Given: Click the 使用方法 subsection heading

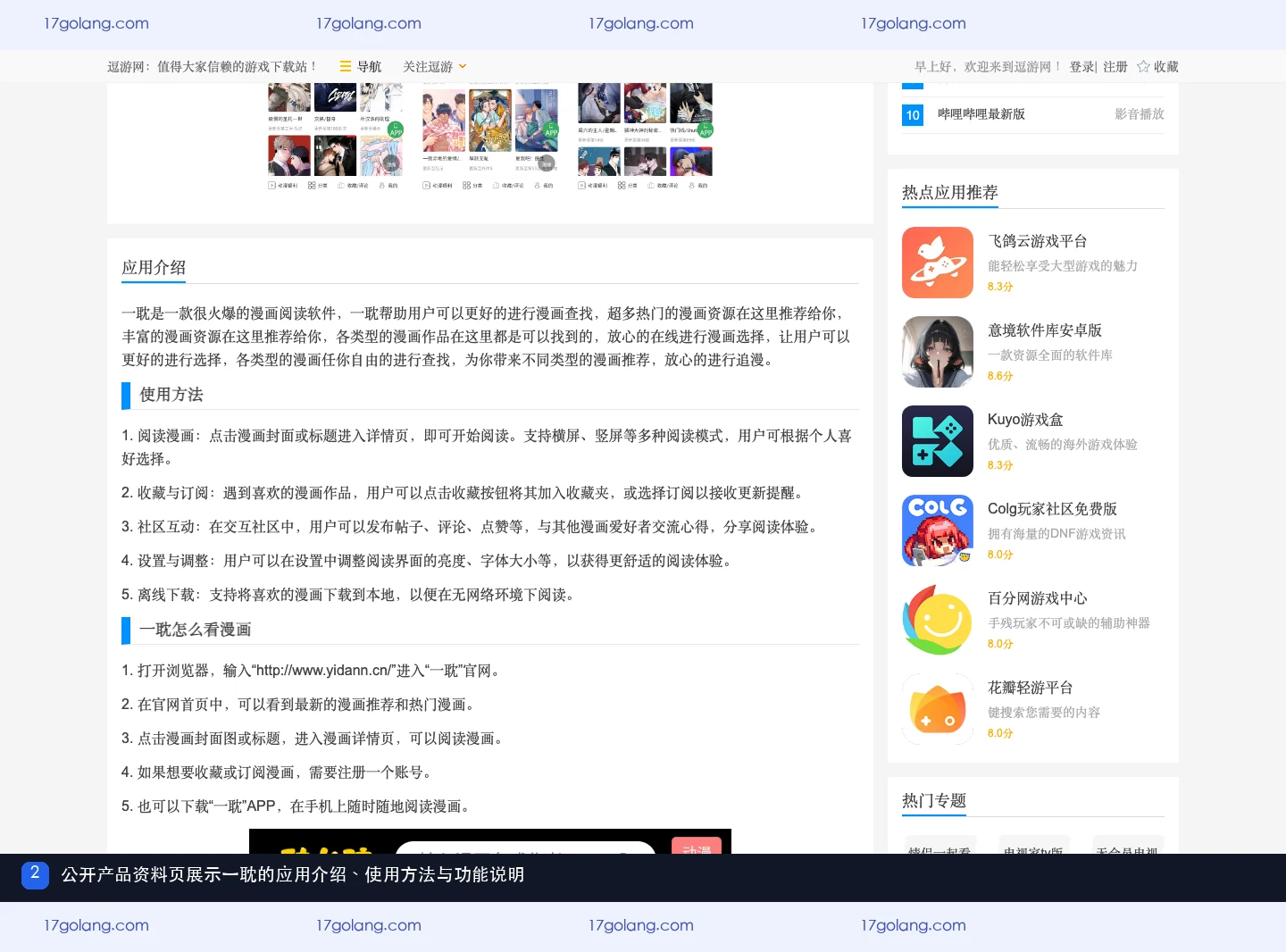Looking at the screenshot, I should [x=171, y=395].
